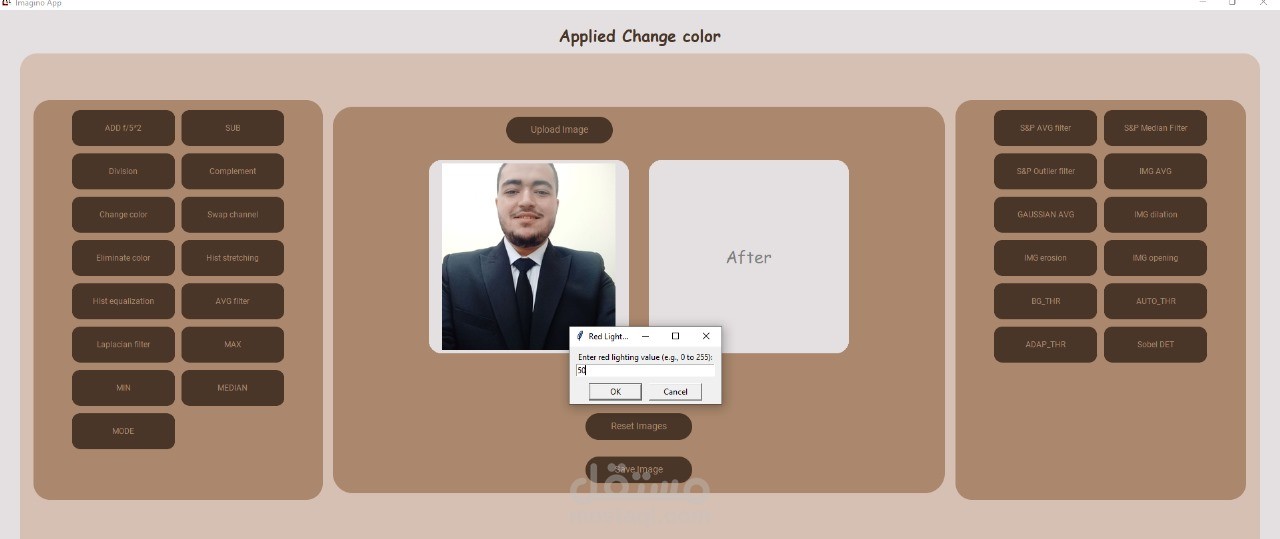This screenshot has width=1280, height=539.
Task: Apply the Laplacian filter
Action: click(123, 345)
